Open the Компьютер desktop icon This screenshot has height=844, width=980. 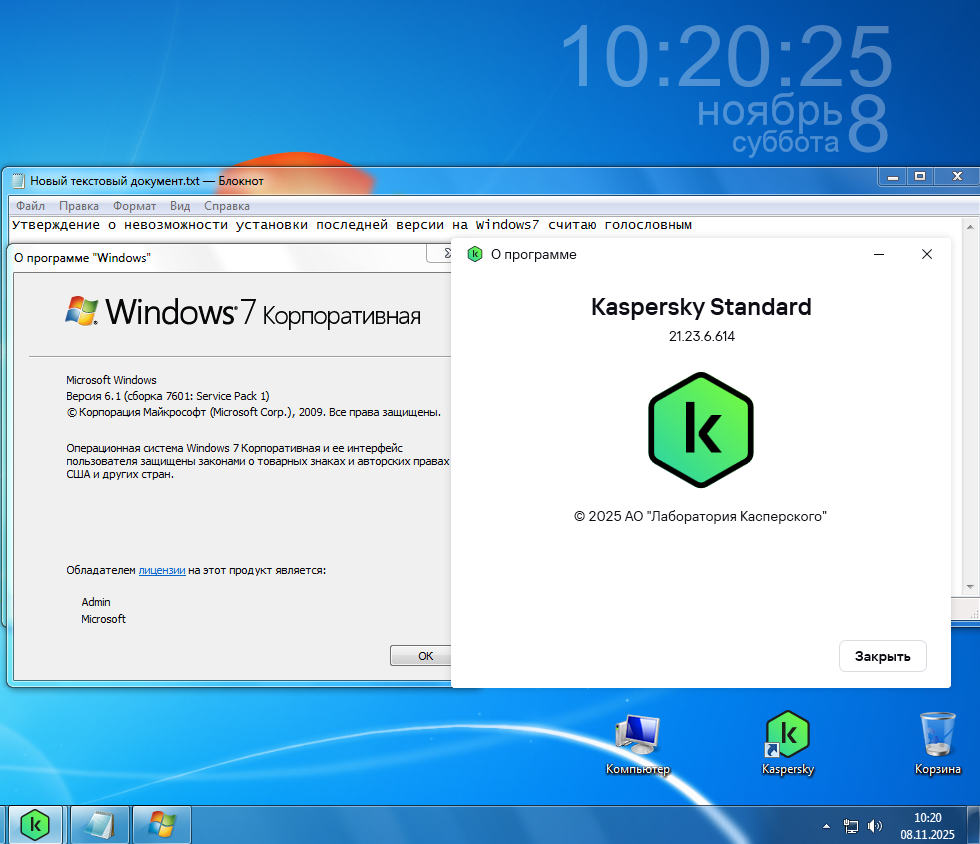click(638, 744)
